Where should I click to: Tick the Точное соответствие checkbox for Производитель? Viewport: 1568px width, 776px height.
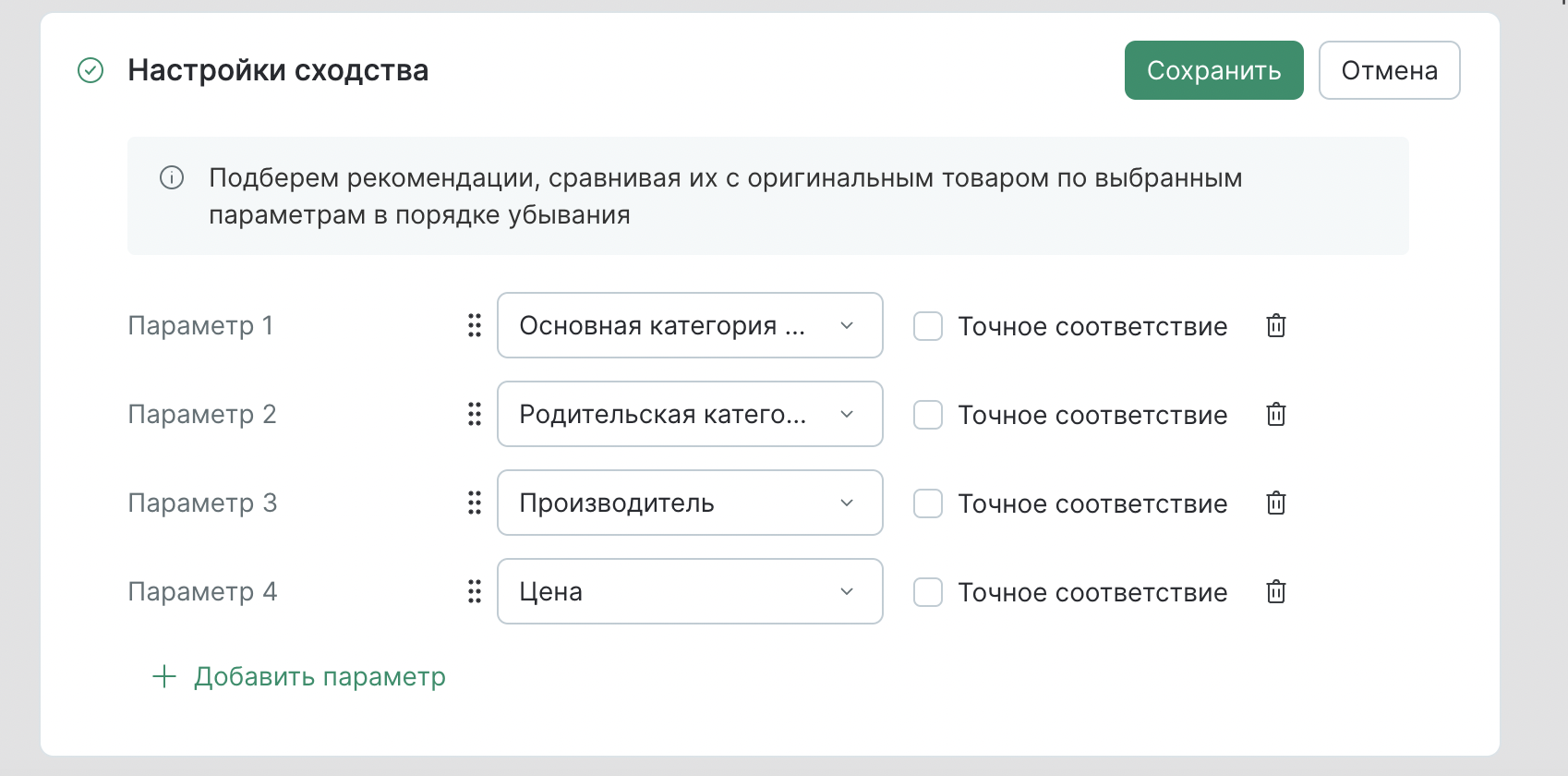928,503
